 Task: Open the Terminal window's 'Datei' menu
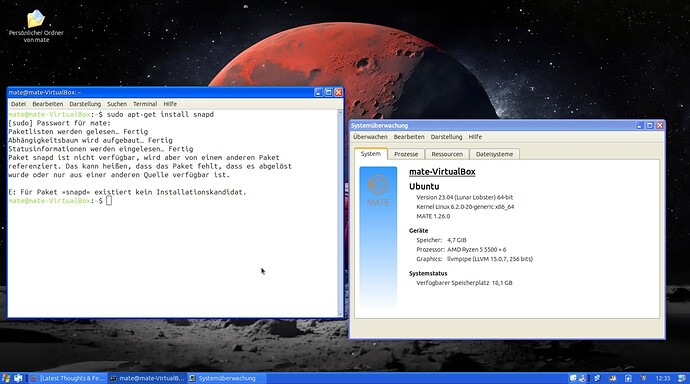click(x=18, y=104)
